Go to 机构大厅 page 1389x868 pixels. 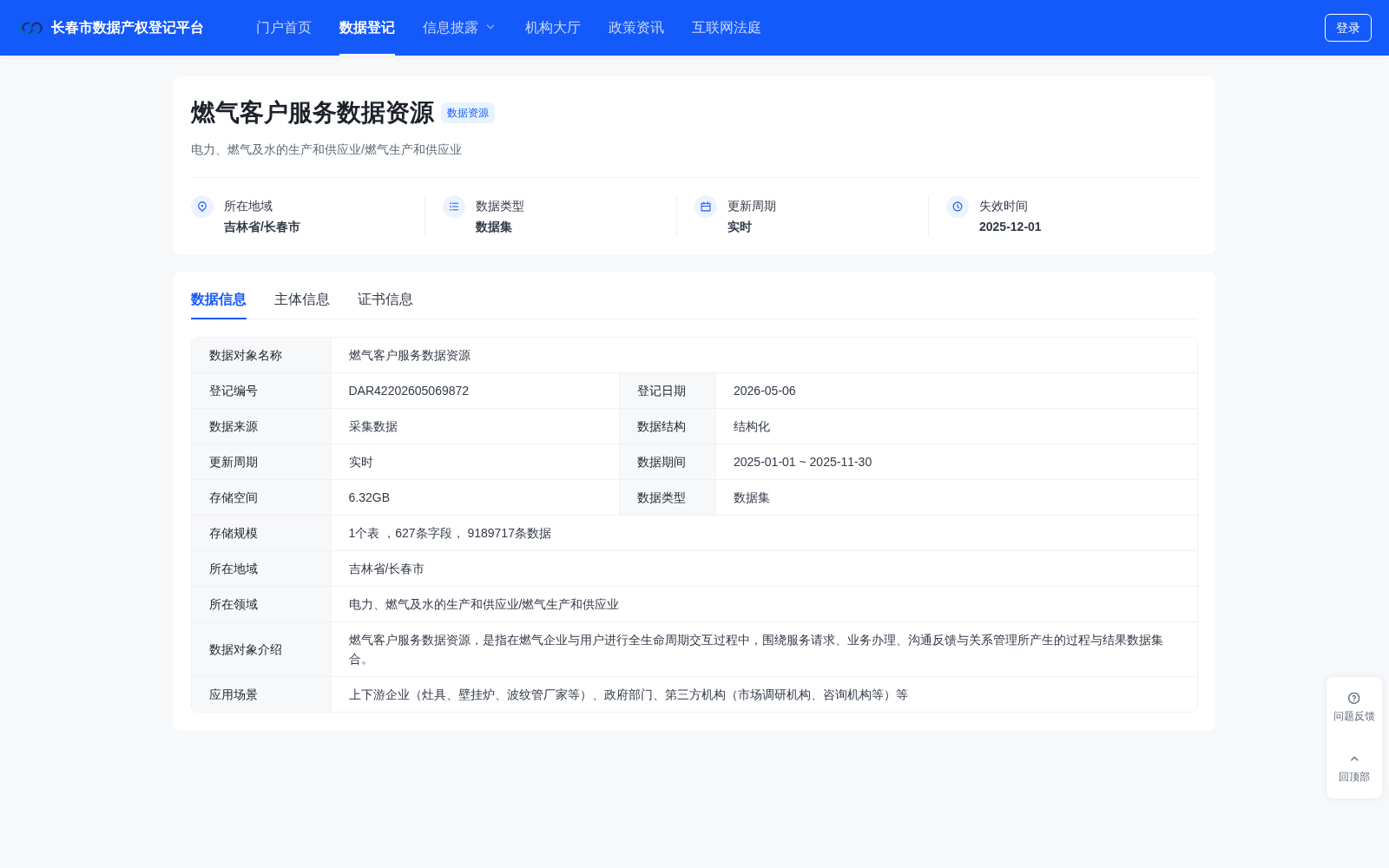(553, 28)
